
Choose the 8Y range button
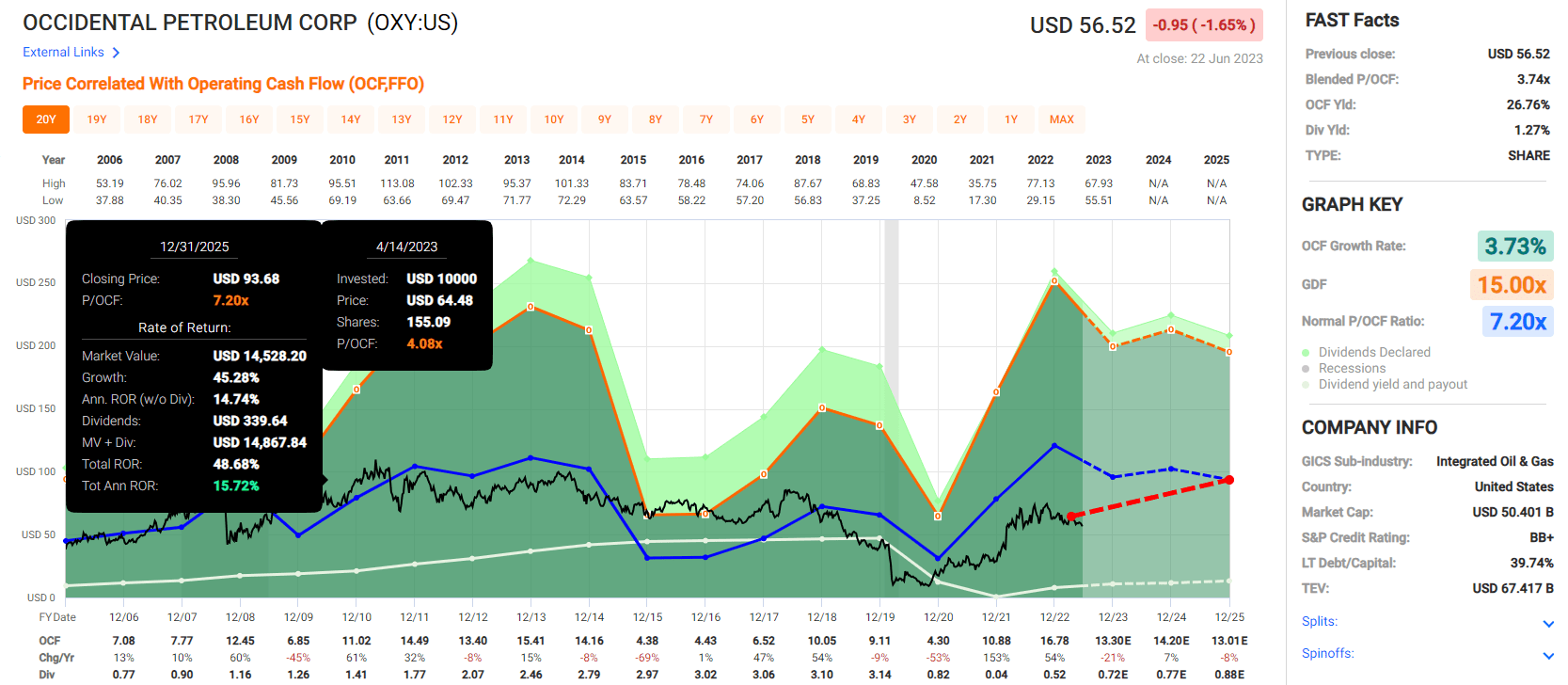(656, 119)
